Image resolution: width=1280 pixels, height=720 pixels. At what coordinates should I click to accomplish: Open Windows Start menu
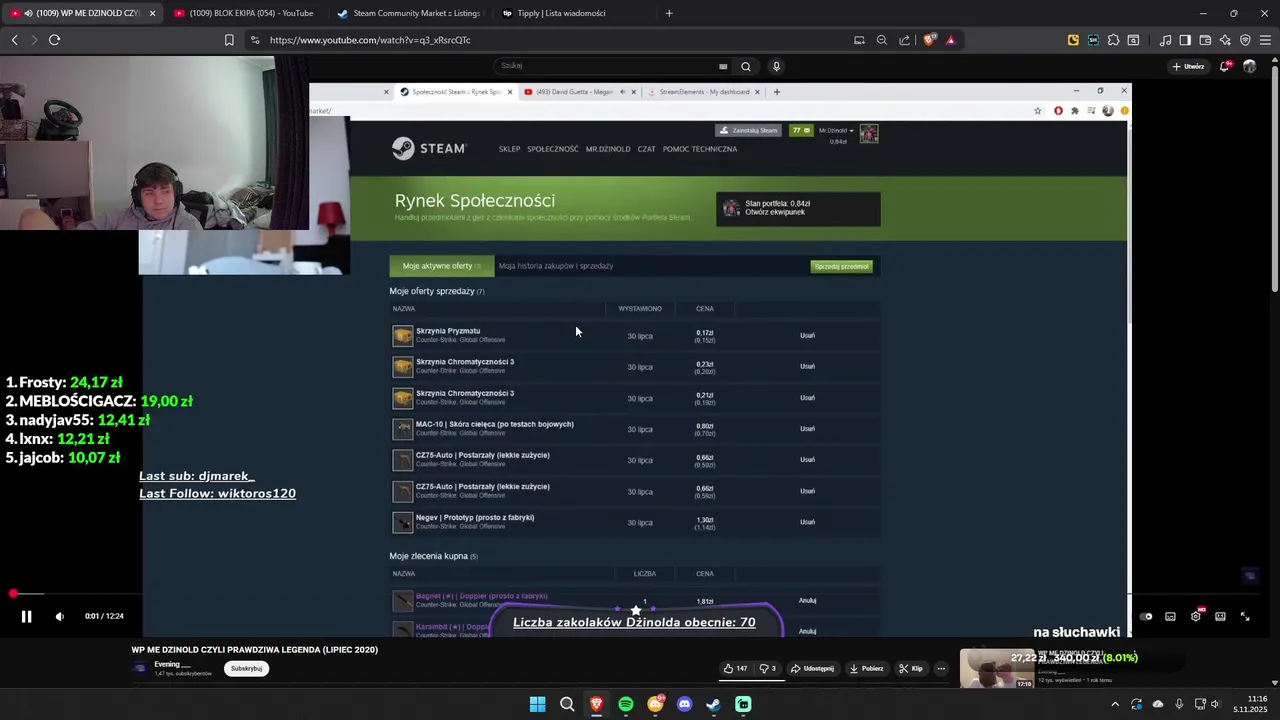coord(537,704)
